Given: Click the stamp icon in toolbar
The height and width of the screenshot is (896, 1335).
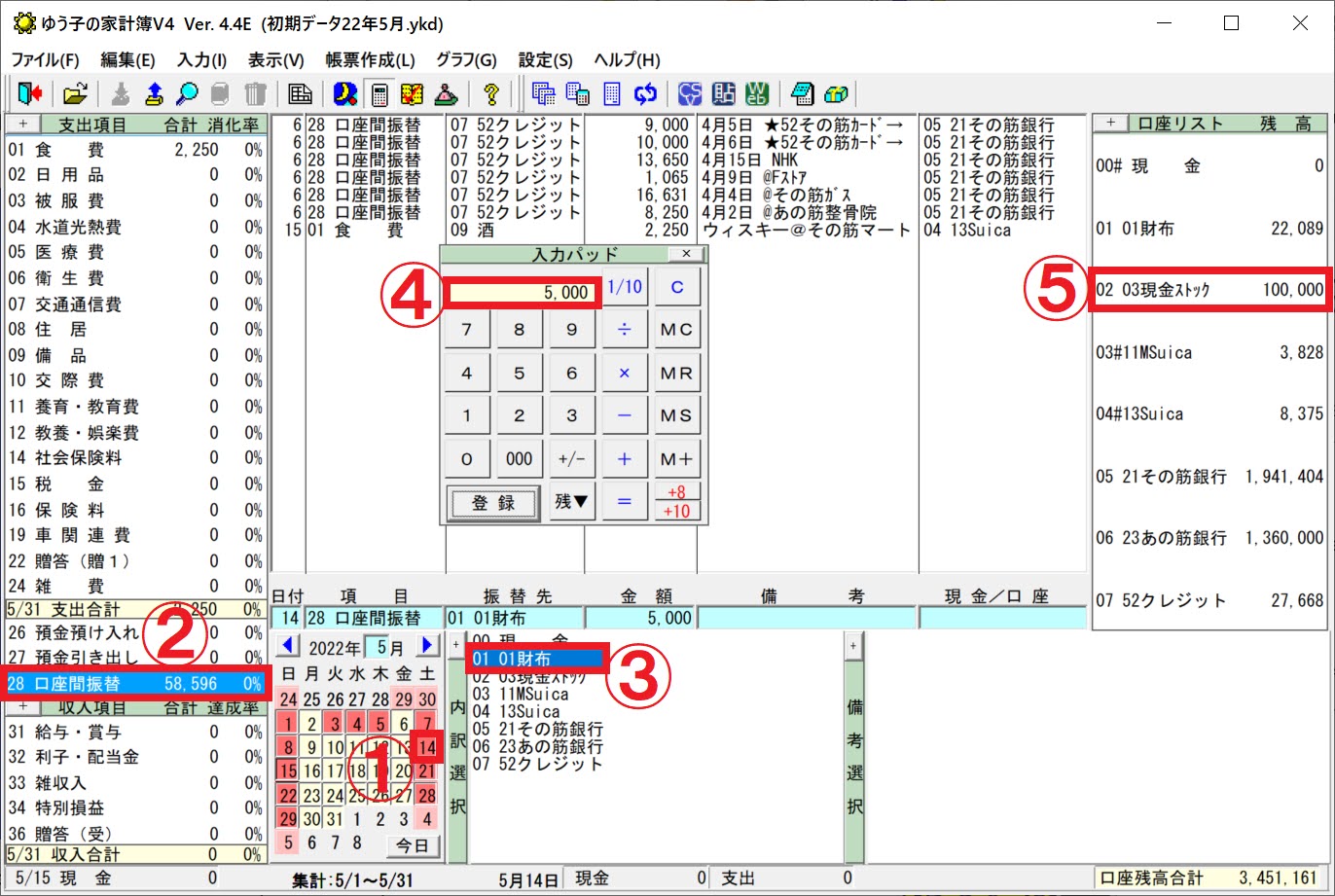Looking at the screenshot, I should tap(446, 94).
